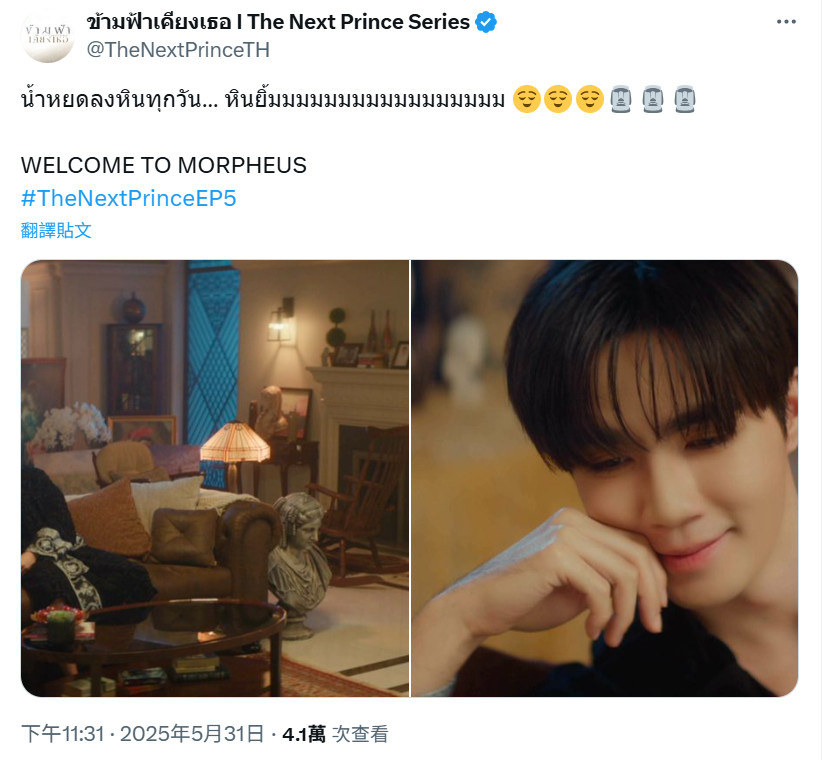This screenshot has height=760, width=824.
Task: Click 翻譯貼文 to translate the post
Action: (56, 230)
